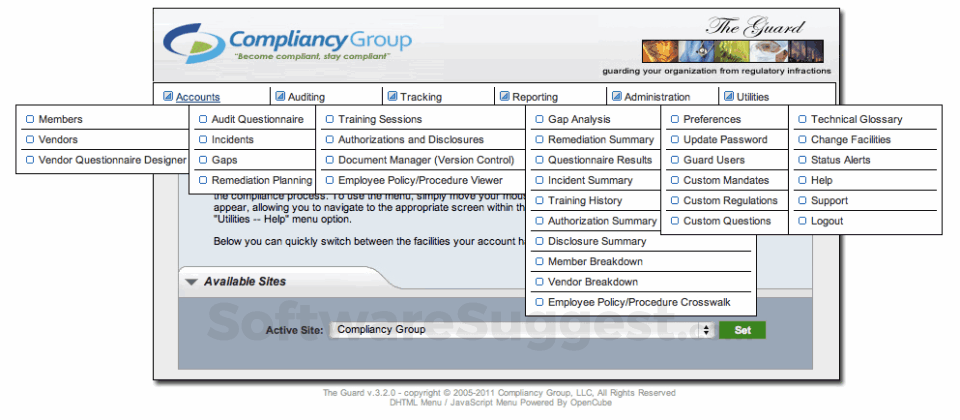Click The Guard banner image strip
Screen dimensions: 960x420
point(732,51)
